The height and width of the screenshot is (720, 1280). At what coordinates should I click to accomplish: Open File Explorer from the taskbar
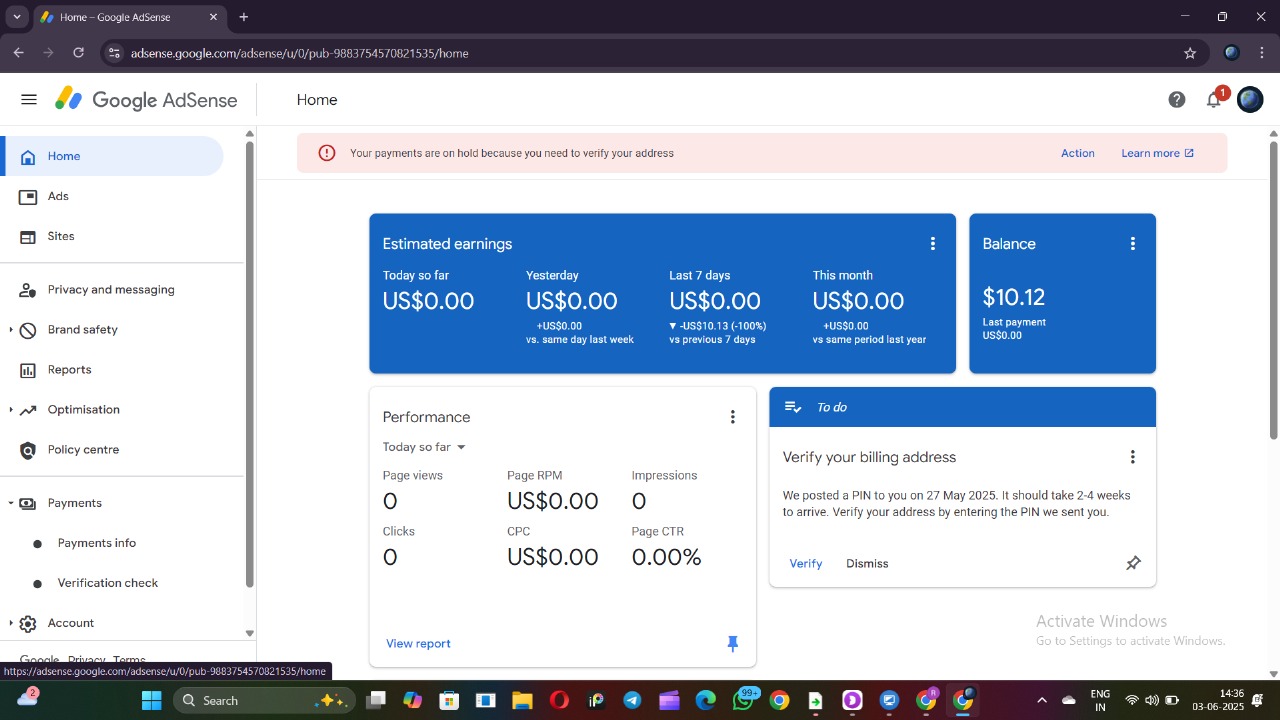(521, 700)
